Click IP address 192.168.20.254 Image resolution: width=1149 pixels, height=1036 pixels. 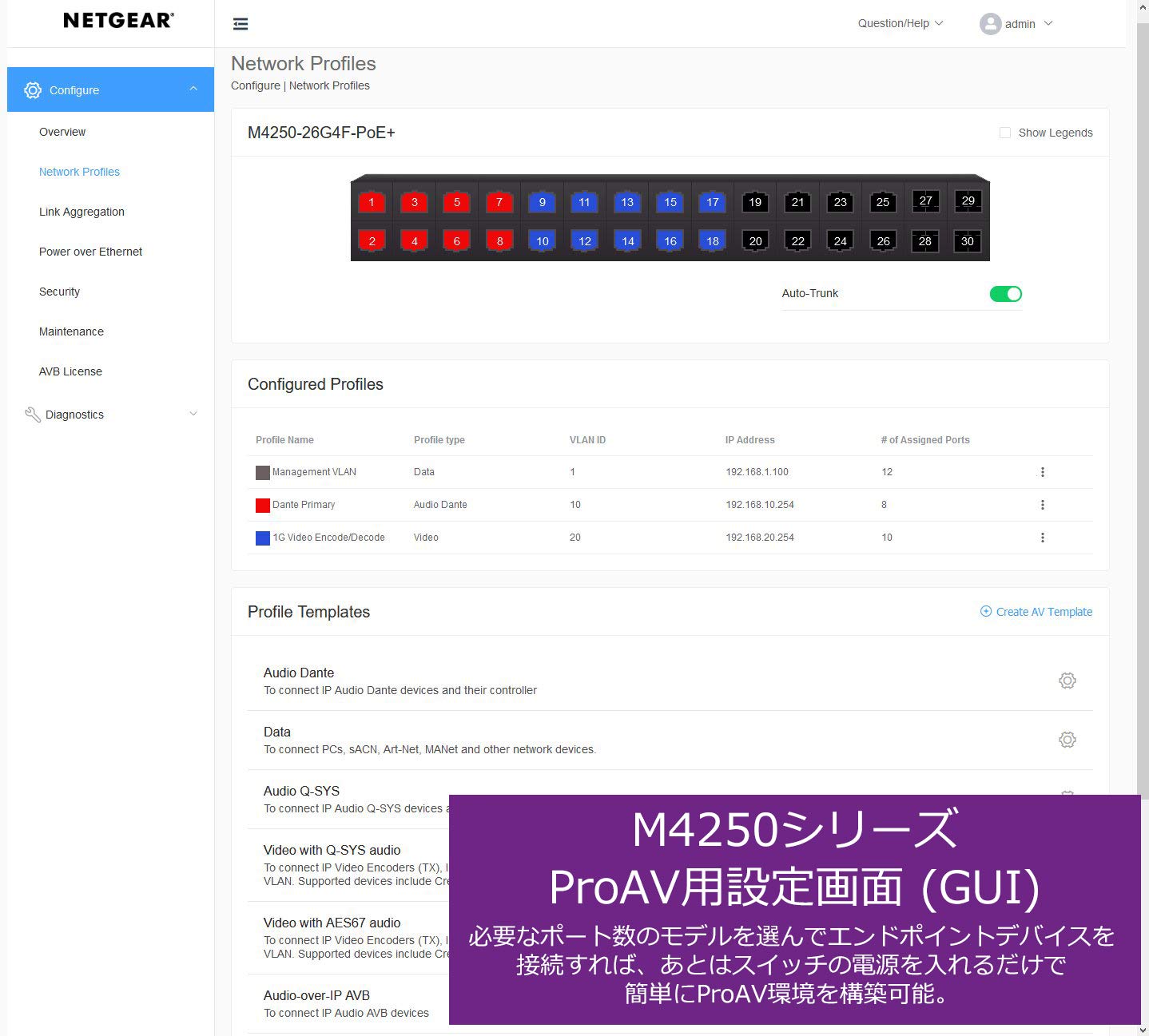pyautogui.click(x=760, y=538)
